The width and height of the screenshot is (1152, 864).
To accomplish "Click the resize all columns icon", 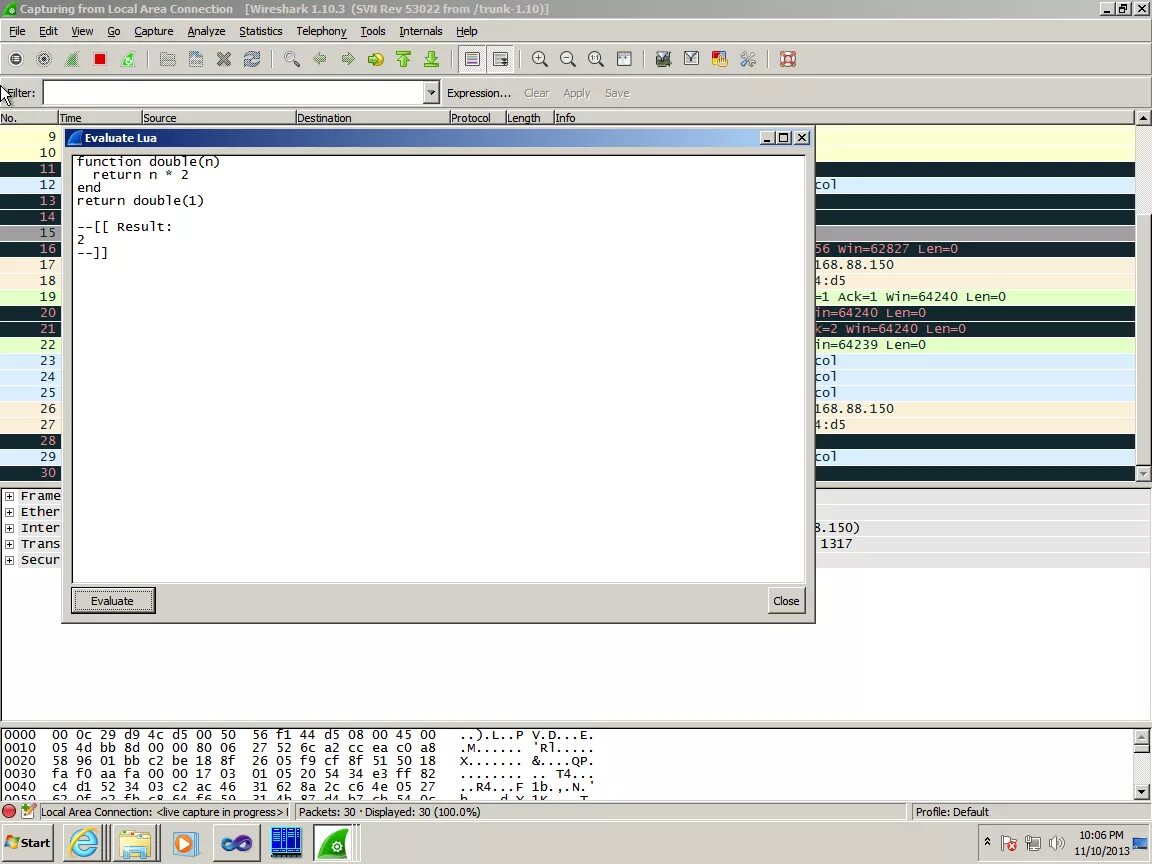I will (x=624, y=60).
